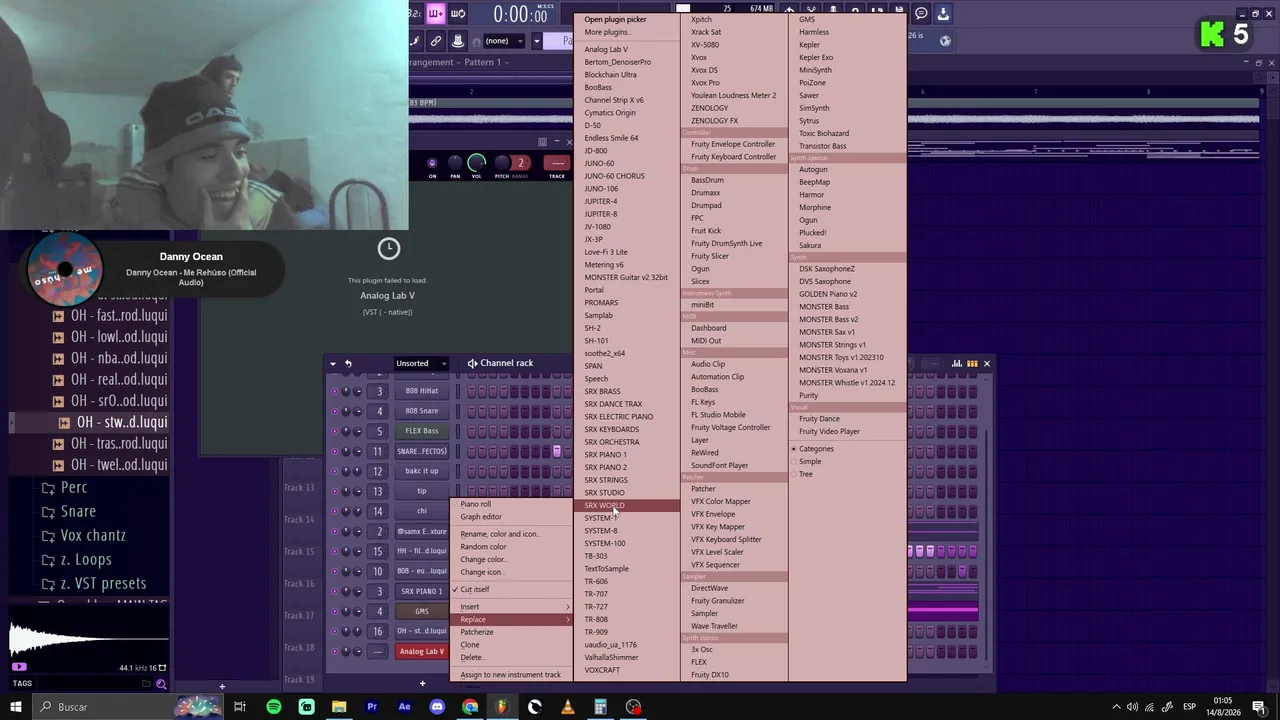This screenshot has width=1280, height=720.
Task: Toggle the 808 Snare channel mute LED
Action: (x=335, y=411)
